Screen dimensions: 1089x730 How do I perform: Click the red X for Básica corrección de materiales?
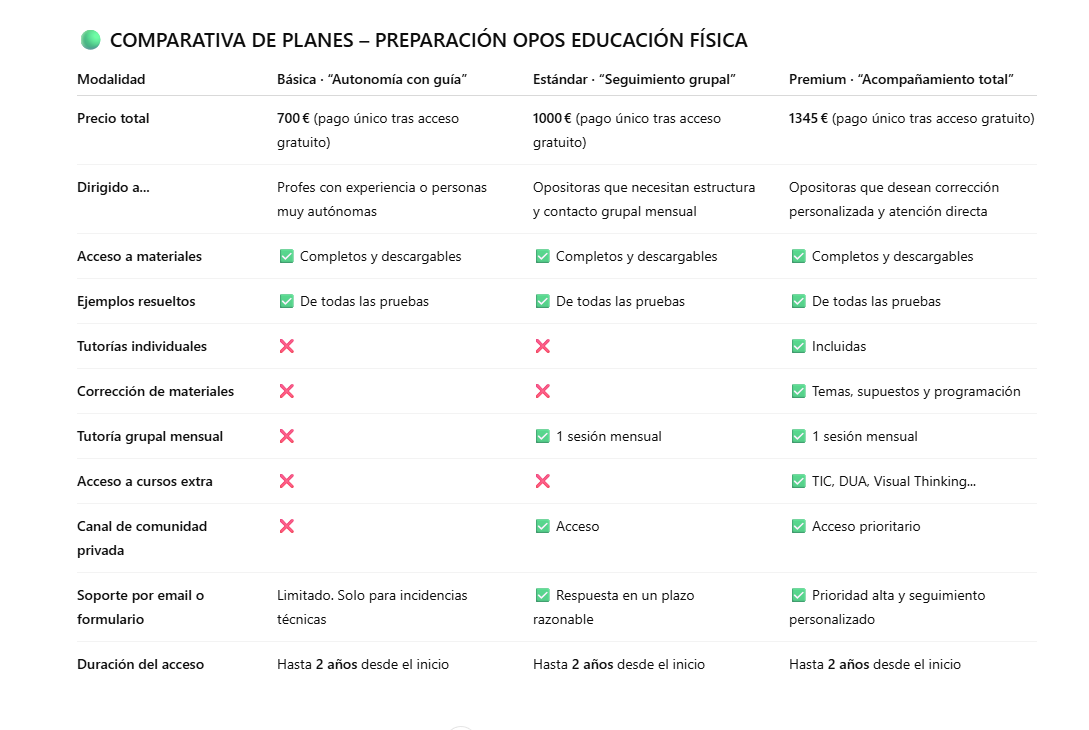click(x=286, y=391)
